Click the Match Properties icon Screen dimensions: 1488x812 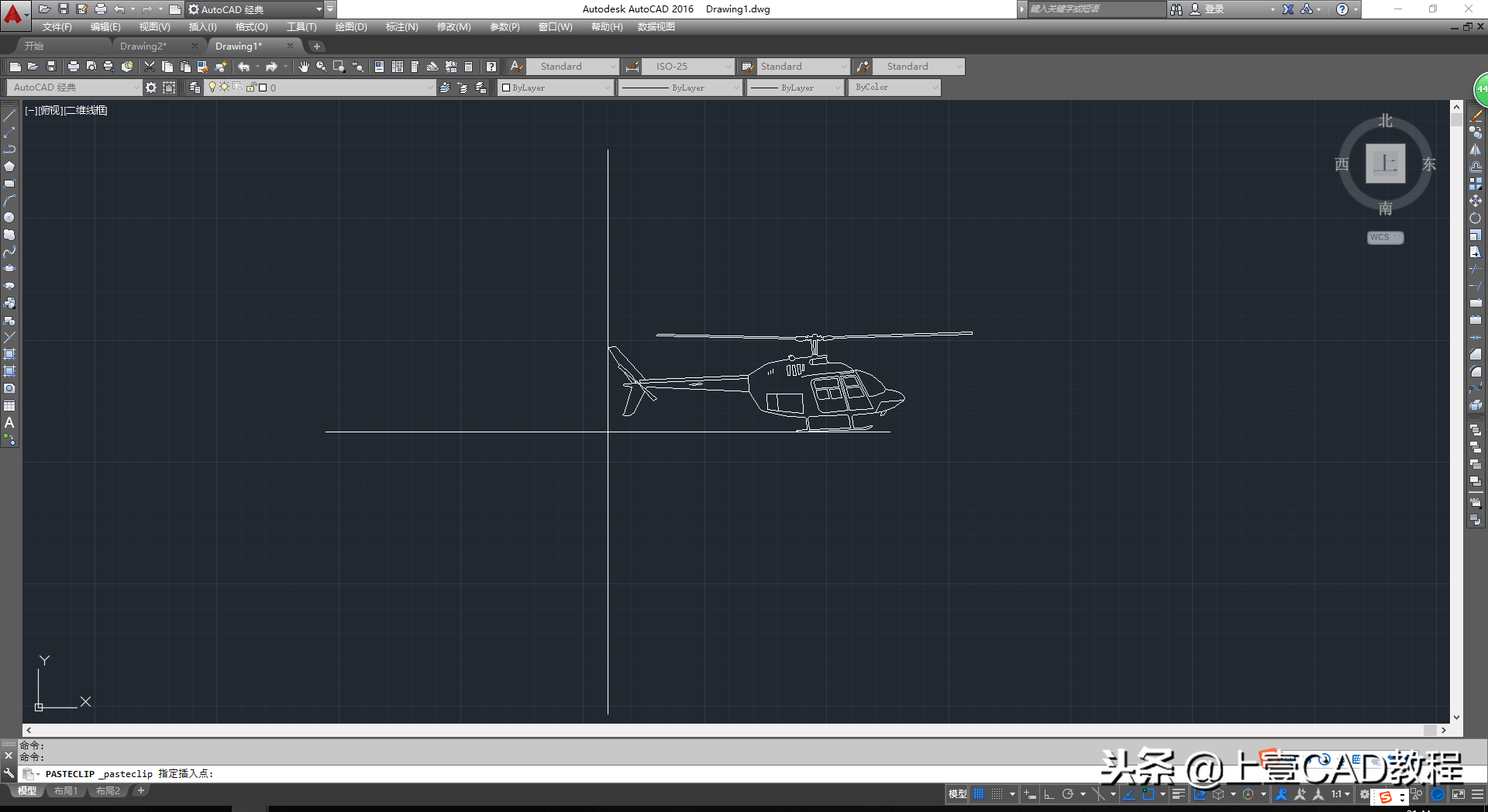tap(221, 67)
